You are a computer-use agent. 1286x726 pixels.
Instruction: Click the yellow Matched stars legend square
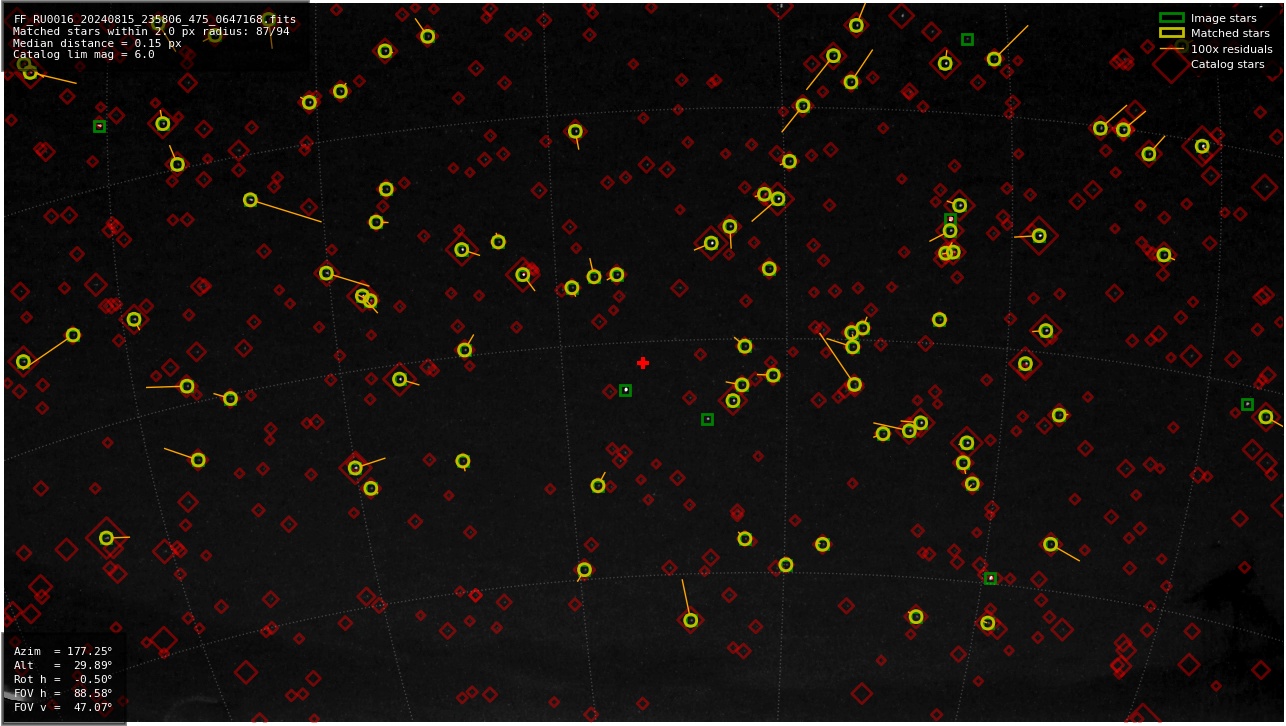point(1171,33)
